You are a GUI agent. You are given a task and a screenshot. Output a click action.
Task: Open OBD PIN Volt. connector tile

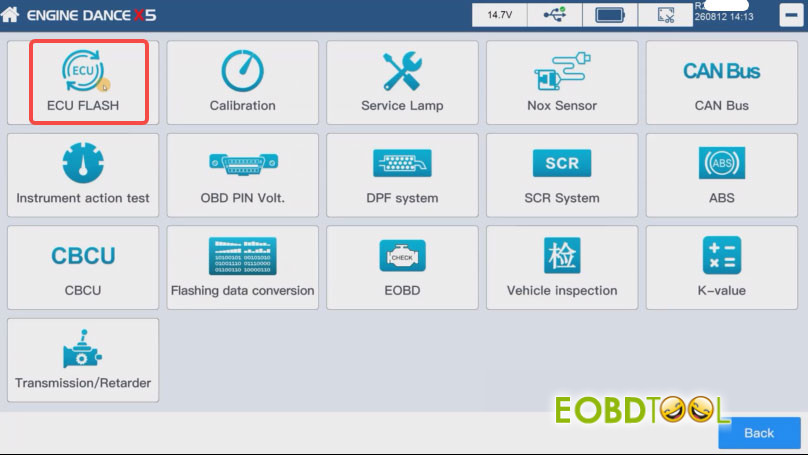coord(243,175)
